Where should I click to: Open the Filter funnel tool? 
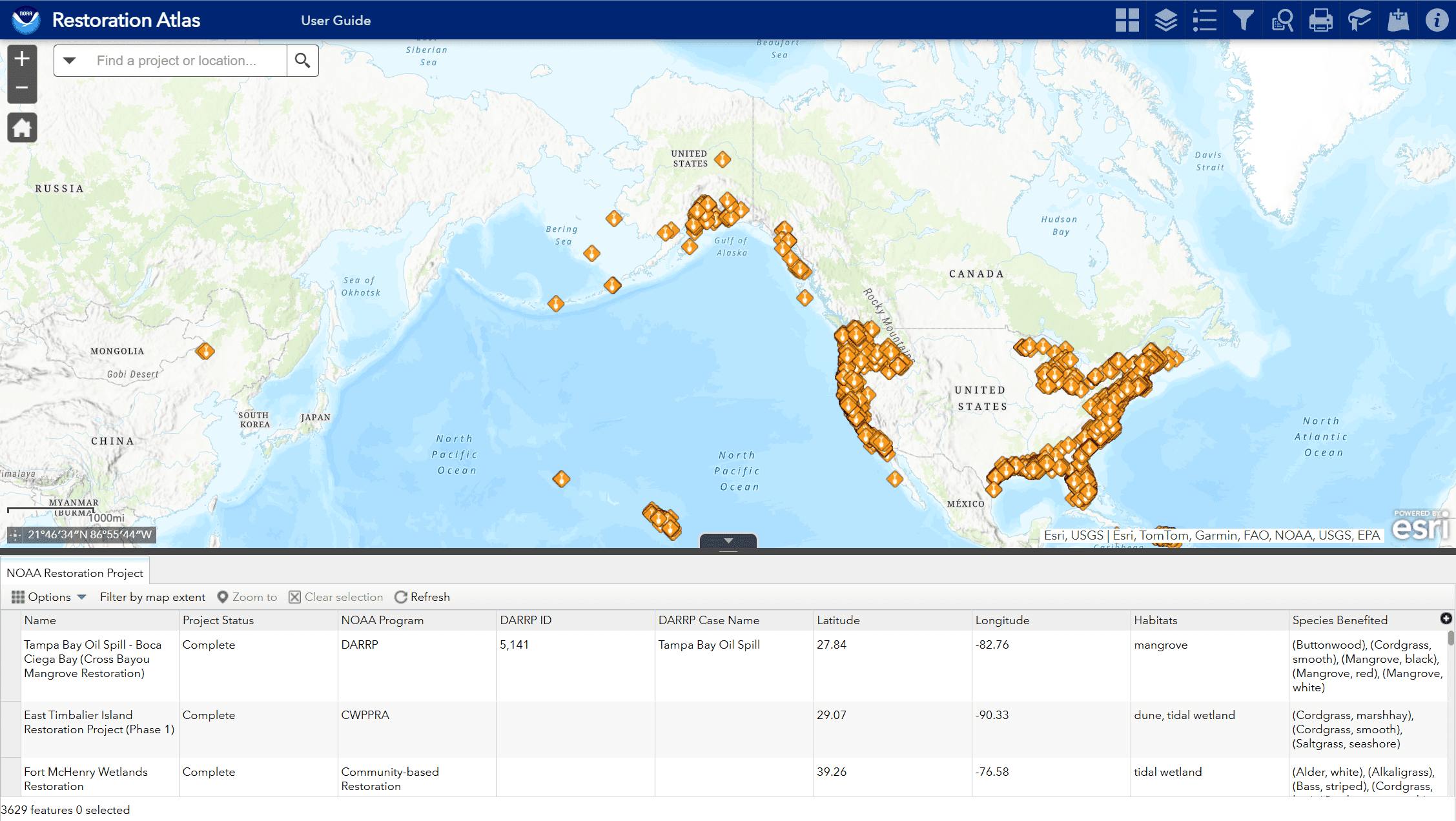[x=1243, y=20]
